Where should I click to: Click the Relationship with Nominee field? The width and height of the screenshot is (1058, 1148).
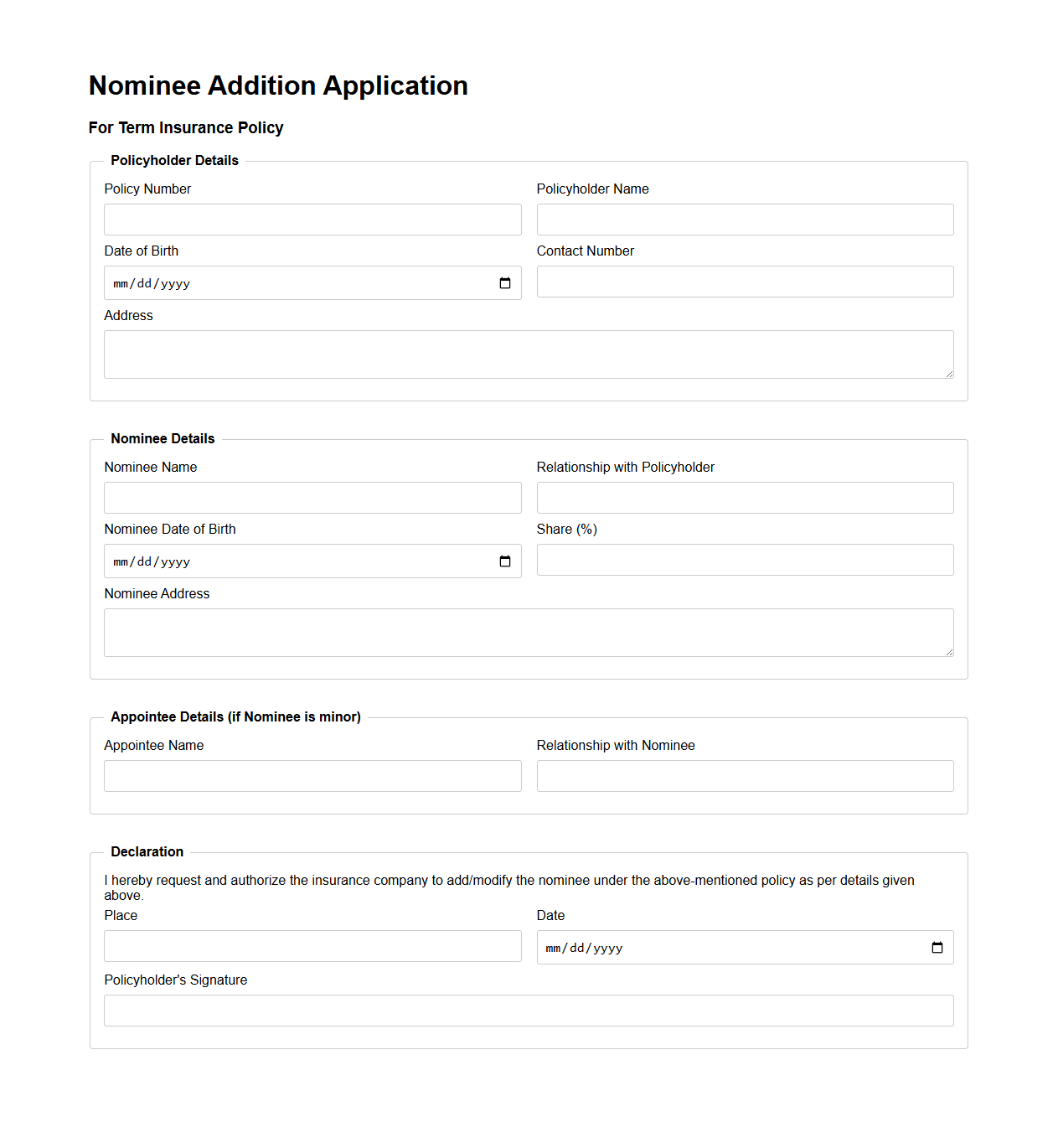[x=745, y=775]
